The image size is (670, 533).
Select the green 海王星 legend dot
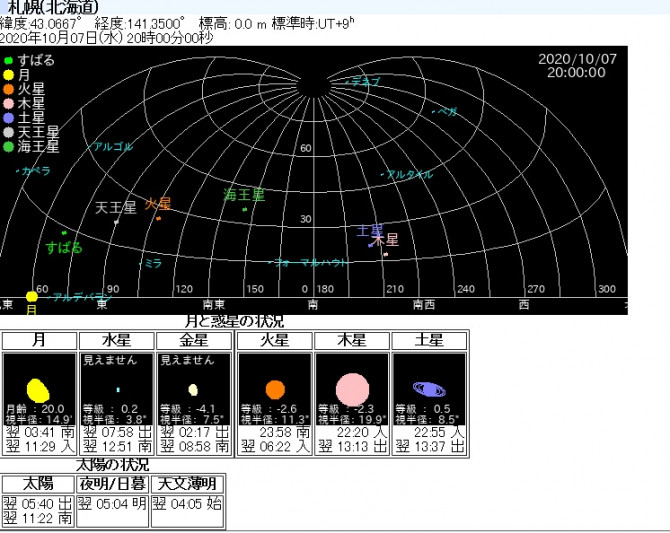[9, 147]
